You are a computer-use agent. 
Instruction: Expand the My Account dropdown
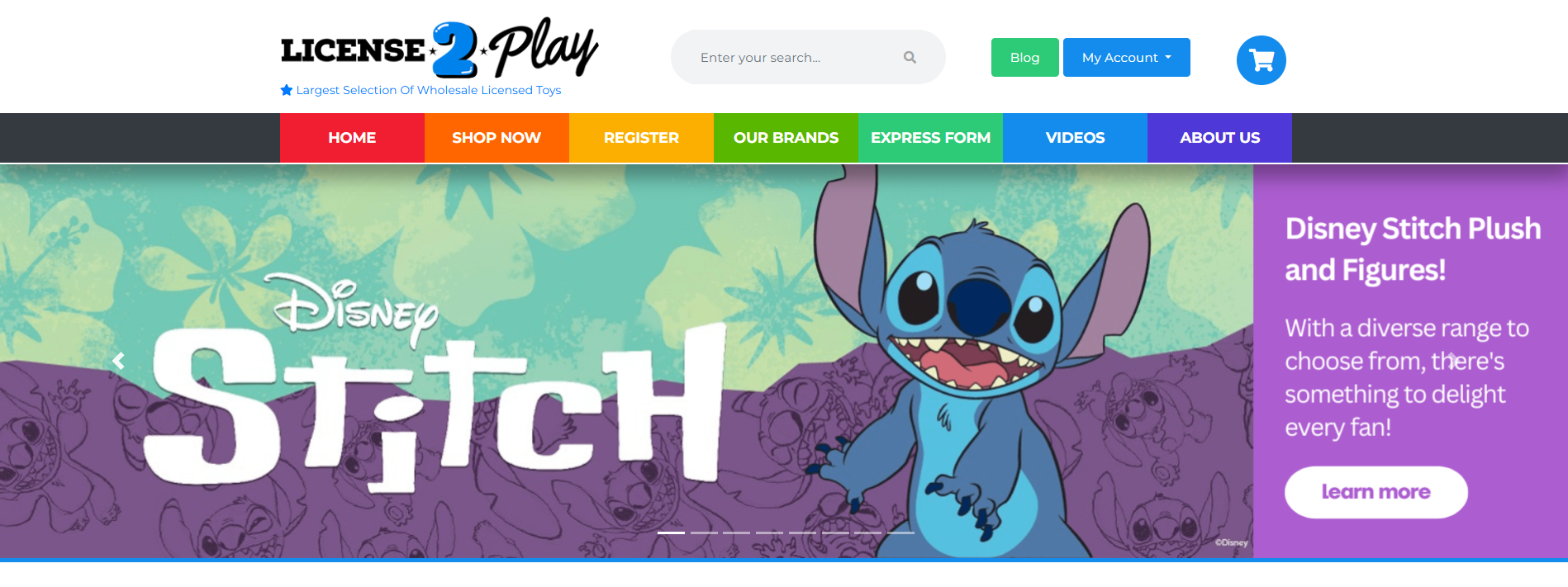pos(1126,58)
